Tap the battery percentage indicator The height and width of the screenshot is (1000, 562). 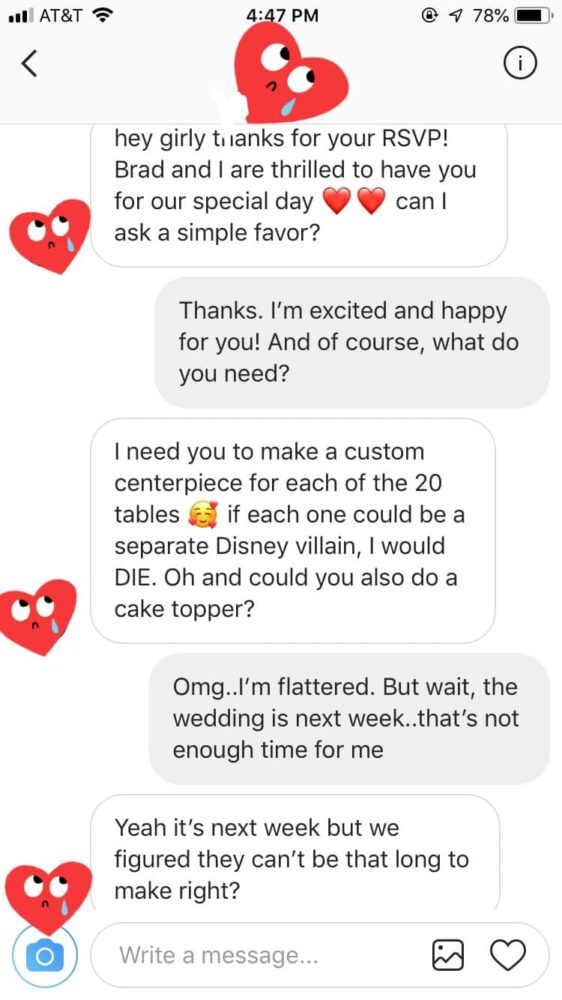(x=491, y=15)
